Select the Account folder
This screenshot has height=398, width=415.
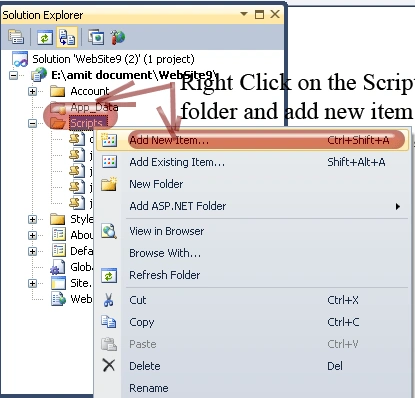click(89, 91)
